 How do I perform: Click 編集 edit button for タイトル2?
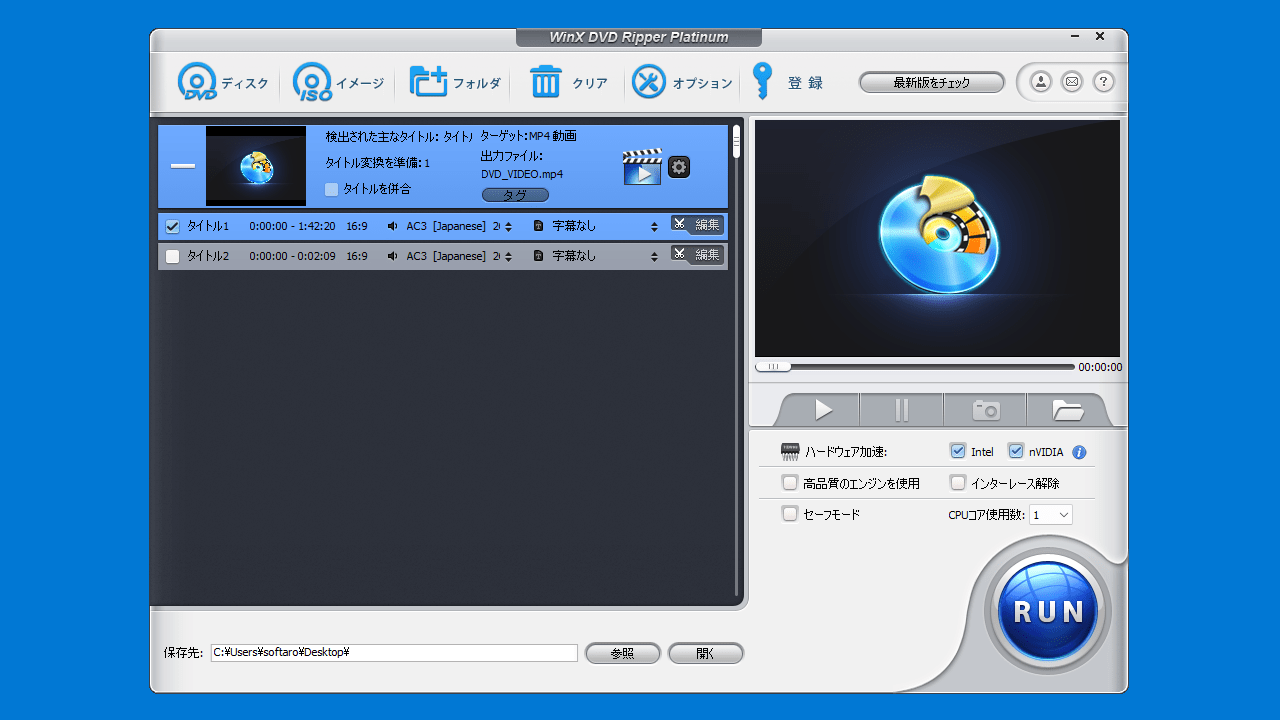click(697, 254)
